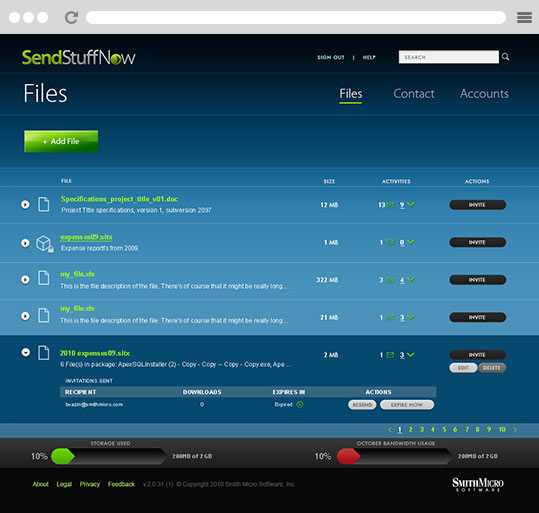Click the Add File button
Screen dimensions: 539x513
[x=61, y=141]
